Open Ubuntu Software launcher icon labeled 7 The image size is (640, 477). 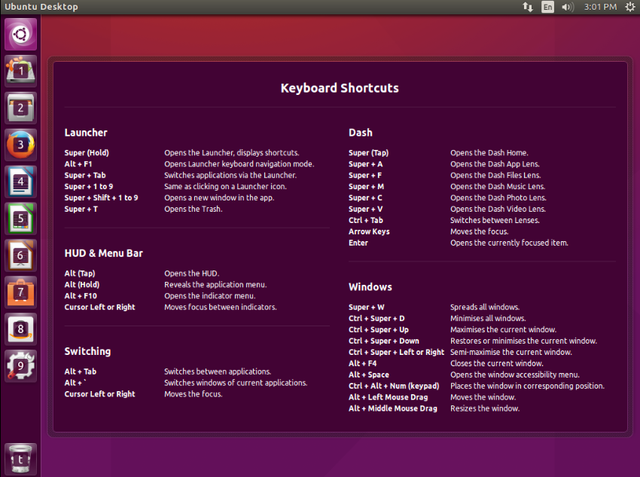pyautogui.click(x=21, y=291)
